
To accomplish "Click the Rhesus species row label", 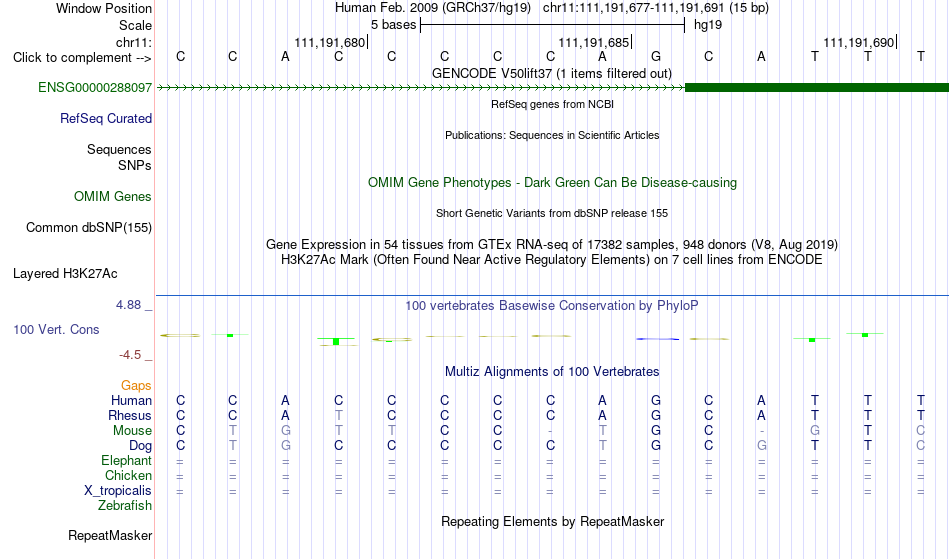I will pyautogui.click(x=130, y=415).
